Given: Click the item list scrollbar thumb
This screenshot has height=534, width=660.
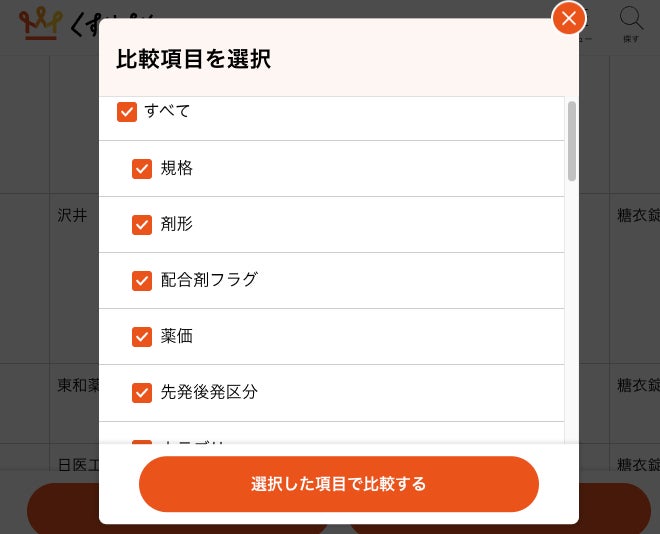Looking at the screenshot, I should coord(572,140).
